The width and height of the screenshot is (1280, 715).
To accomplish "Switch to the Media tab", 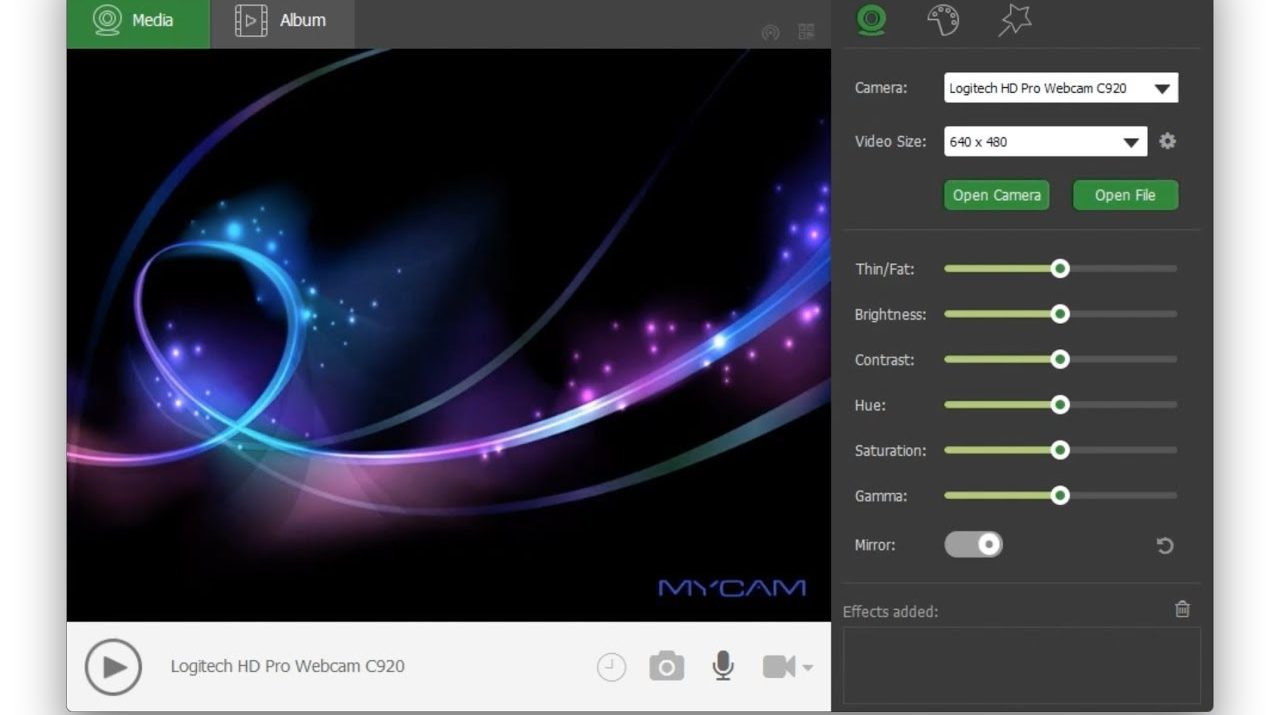I will click(138, 21).
